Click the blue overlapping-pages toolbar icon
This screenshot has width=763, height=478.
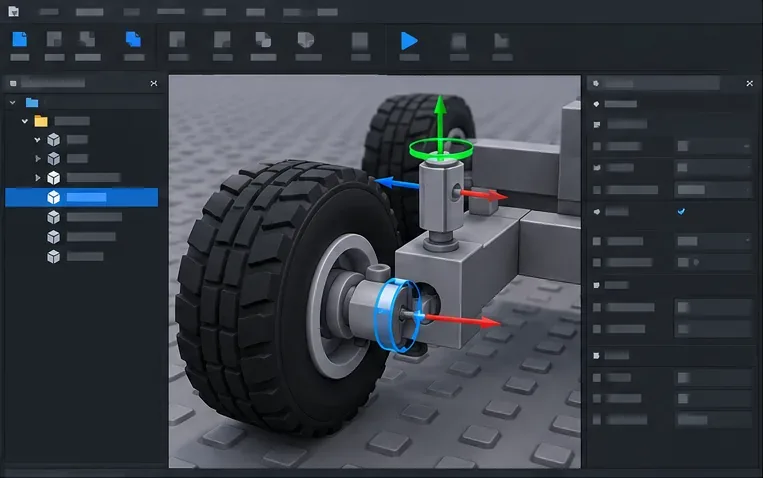(133, 39)
